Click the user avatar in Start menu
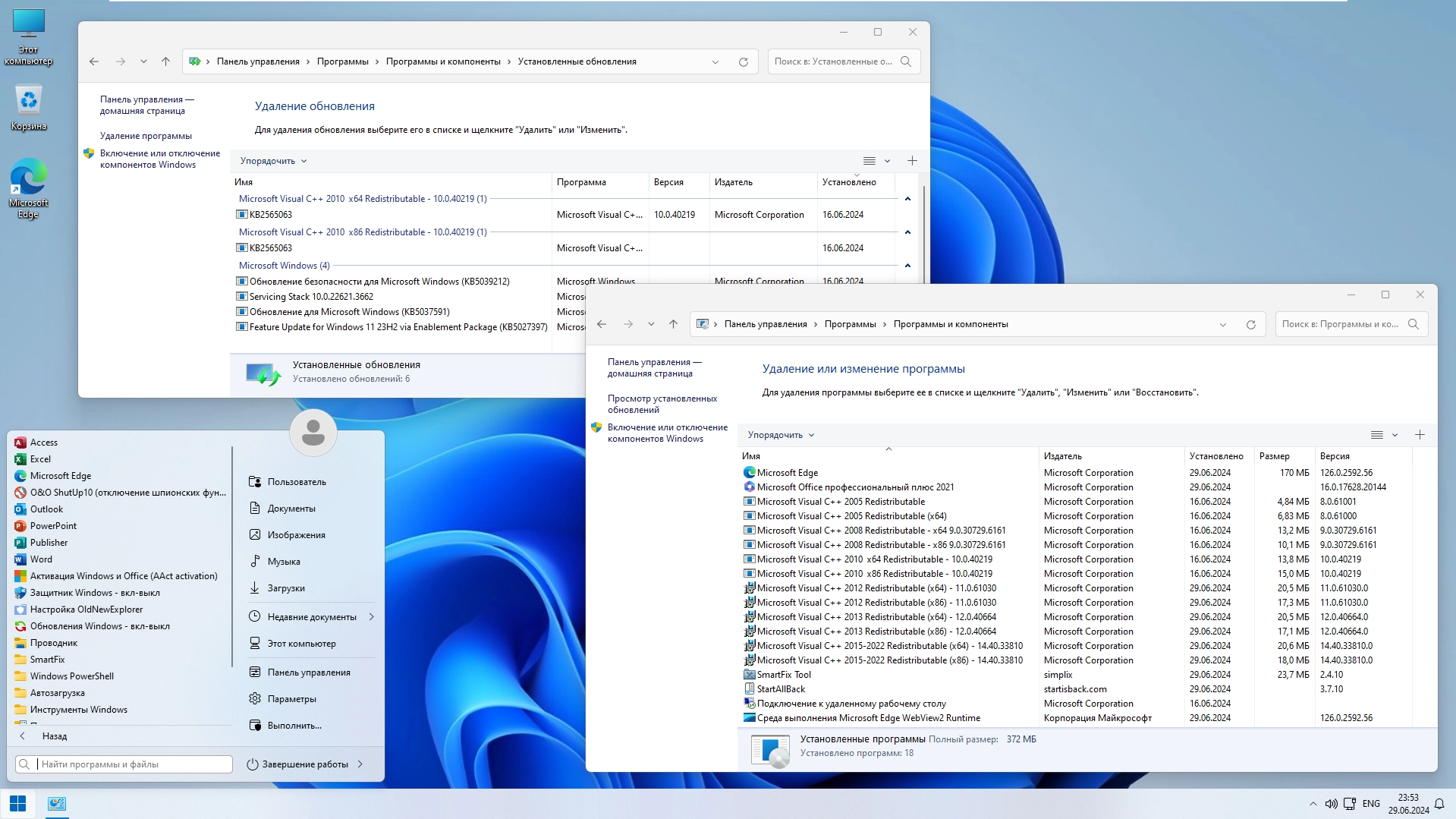This screenshot has height=819, width=1456. (x=313, y=433)
